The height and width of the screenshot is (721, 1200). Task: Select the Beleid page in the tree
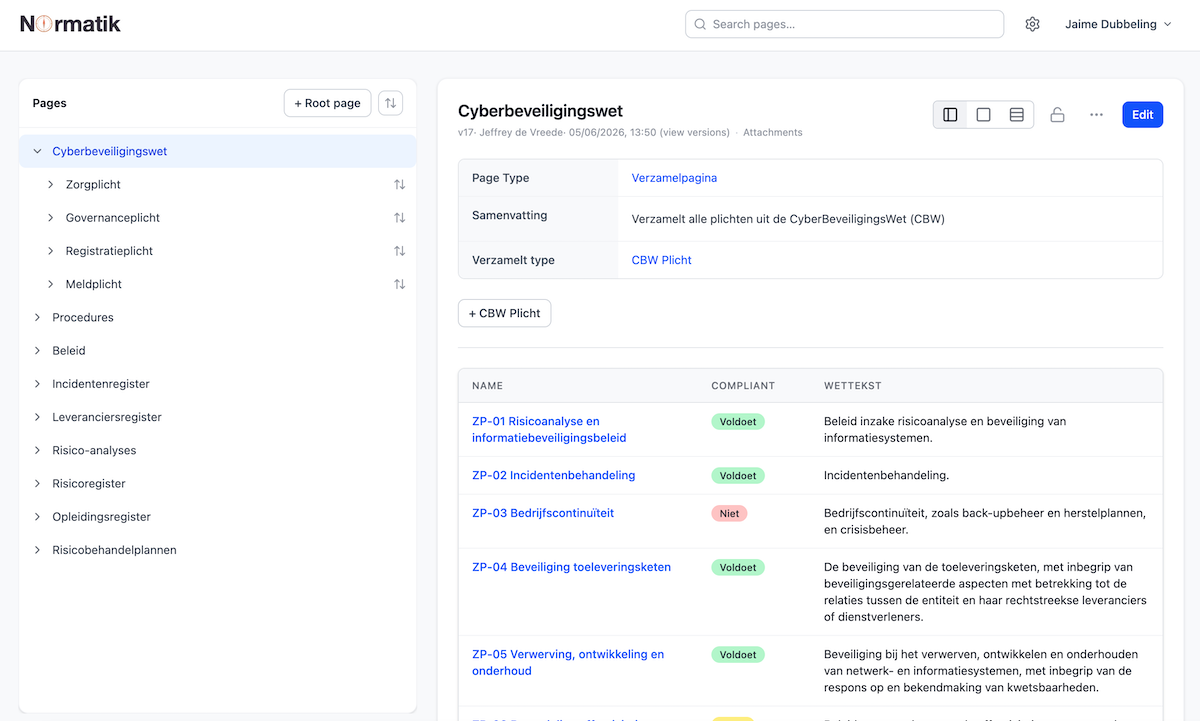pos(69,351)
